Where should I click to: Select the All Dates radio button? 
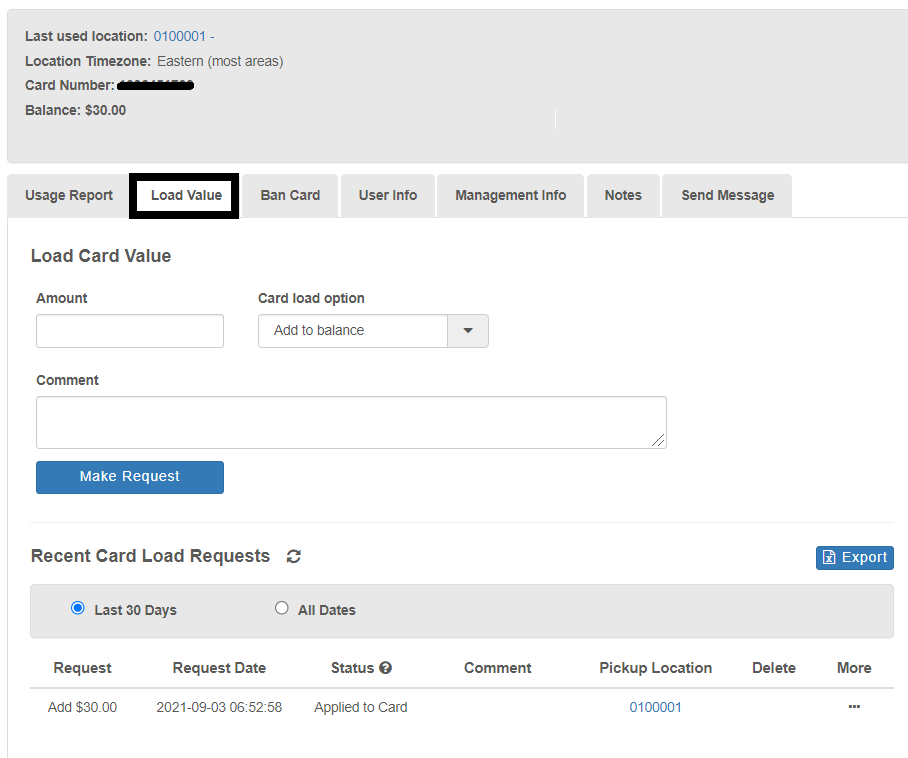(282, 609)
